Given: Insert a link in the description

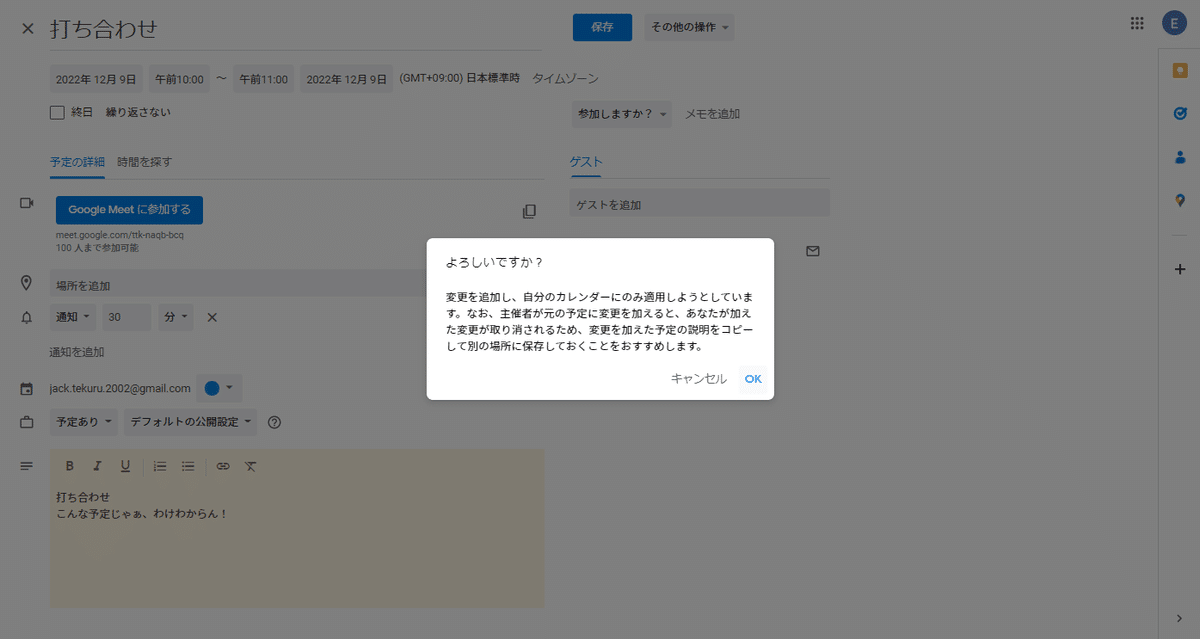Looking at the screenshot, I should (x=222, y=465).
